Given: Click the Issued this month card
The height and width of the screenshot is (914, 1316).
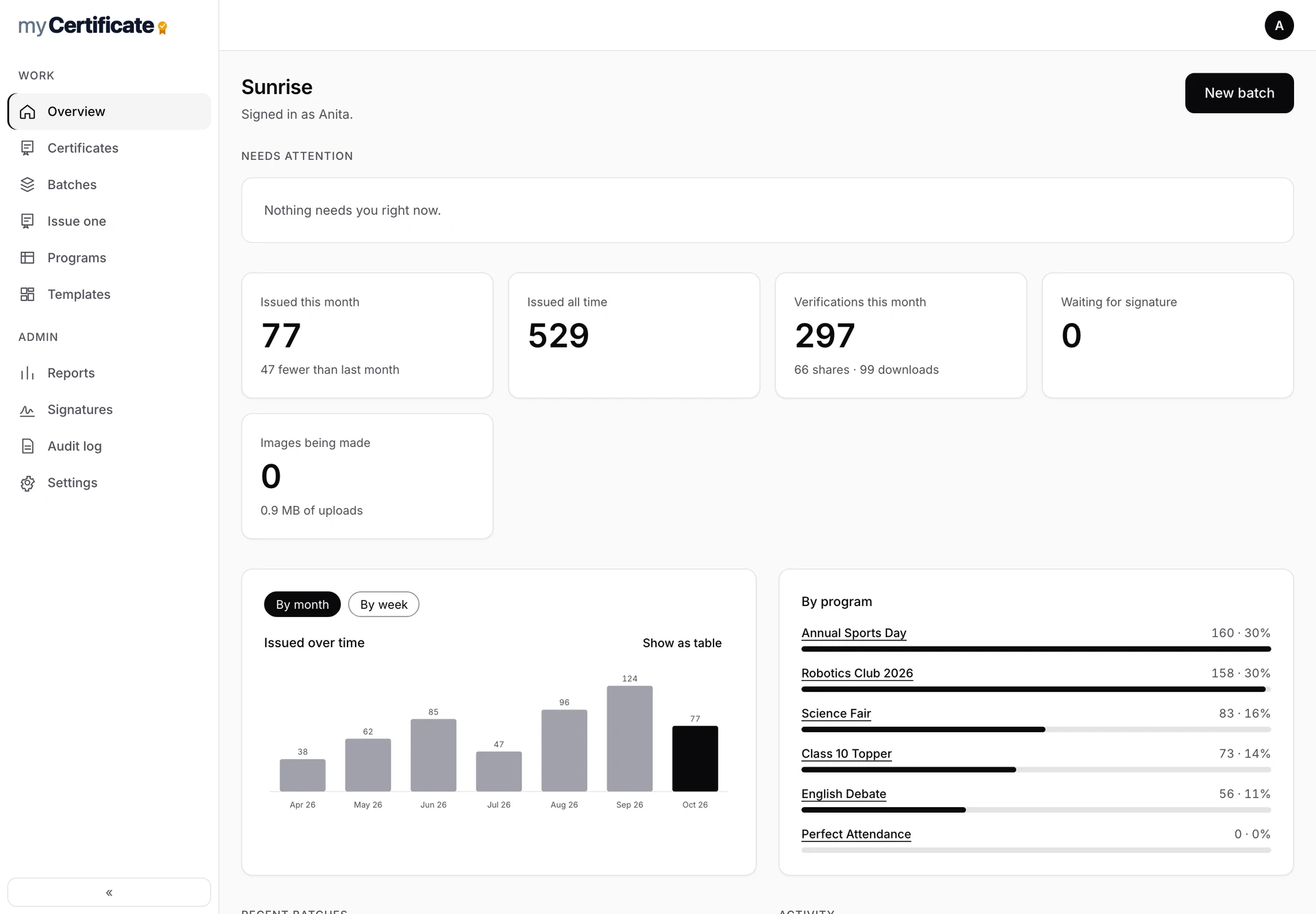Looking at the screenshot, I should (x=367, y=335).
